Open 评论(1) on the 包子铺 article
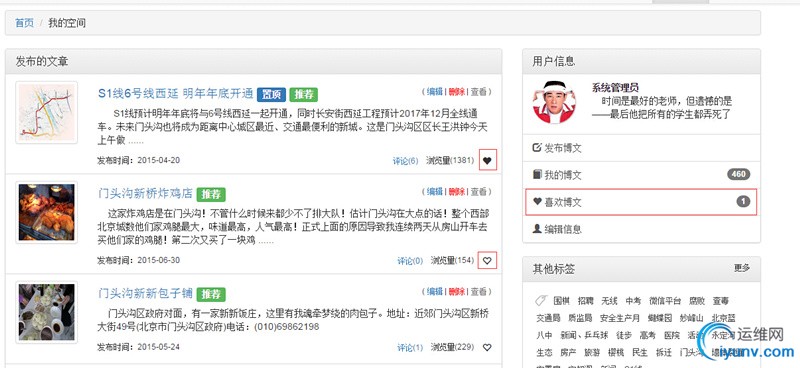 coord(410,348)
